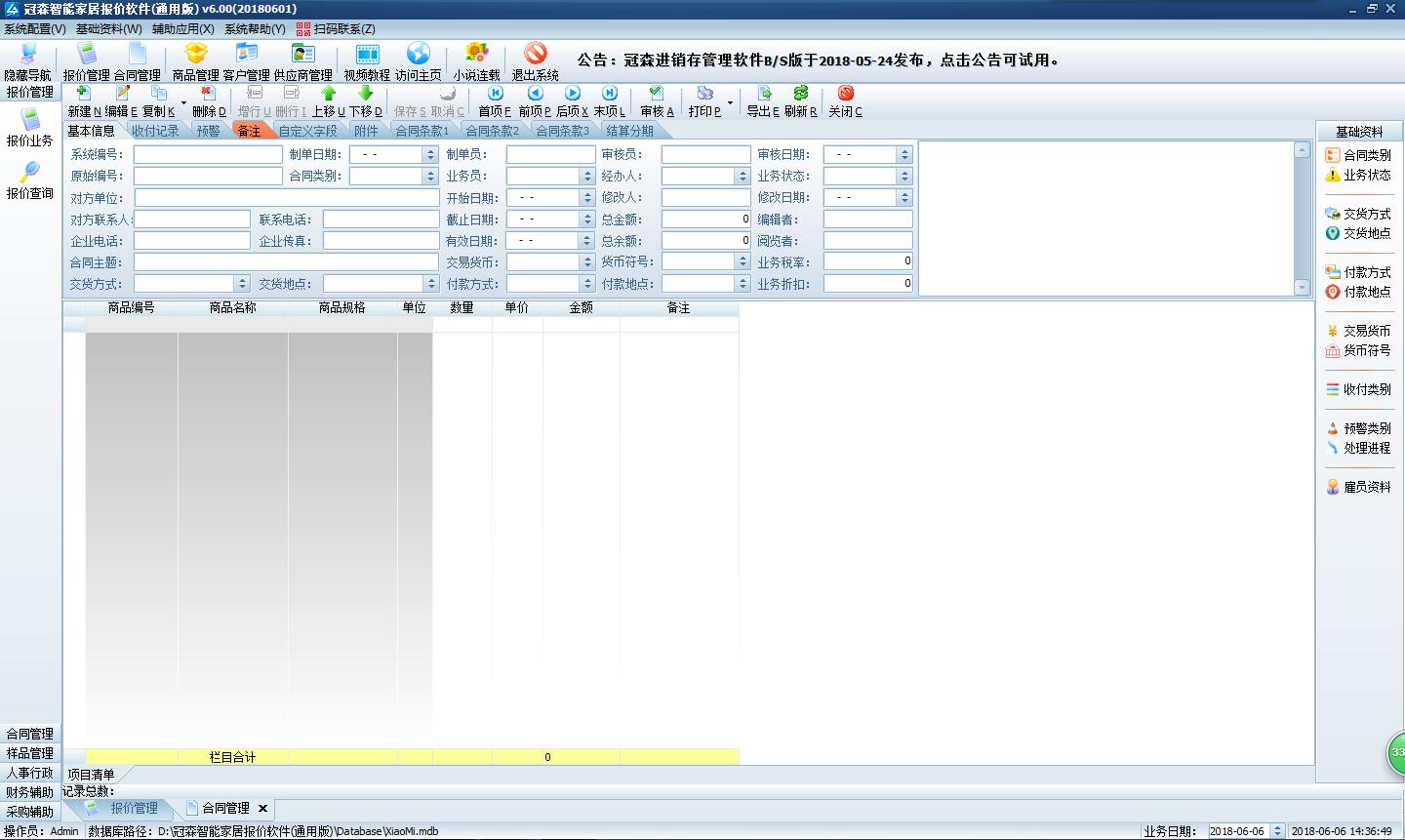Open the 系统配置(V) menu
This screenshot has width=1405, height=840.
(35, 29)
